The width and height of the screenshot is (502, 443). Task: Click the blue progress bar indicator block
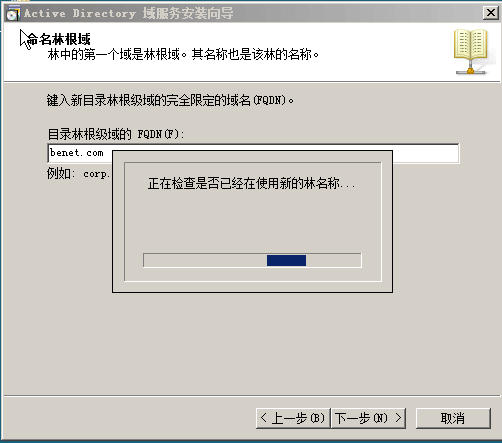click(x=286, y=260)
